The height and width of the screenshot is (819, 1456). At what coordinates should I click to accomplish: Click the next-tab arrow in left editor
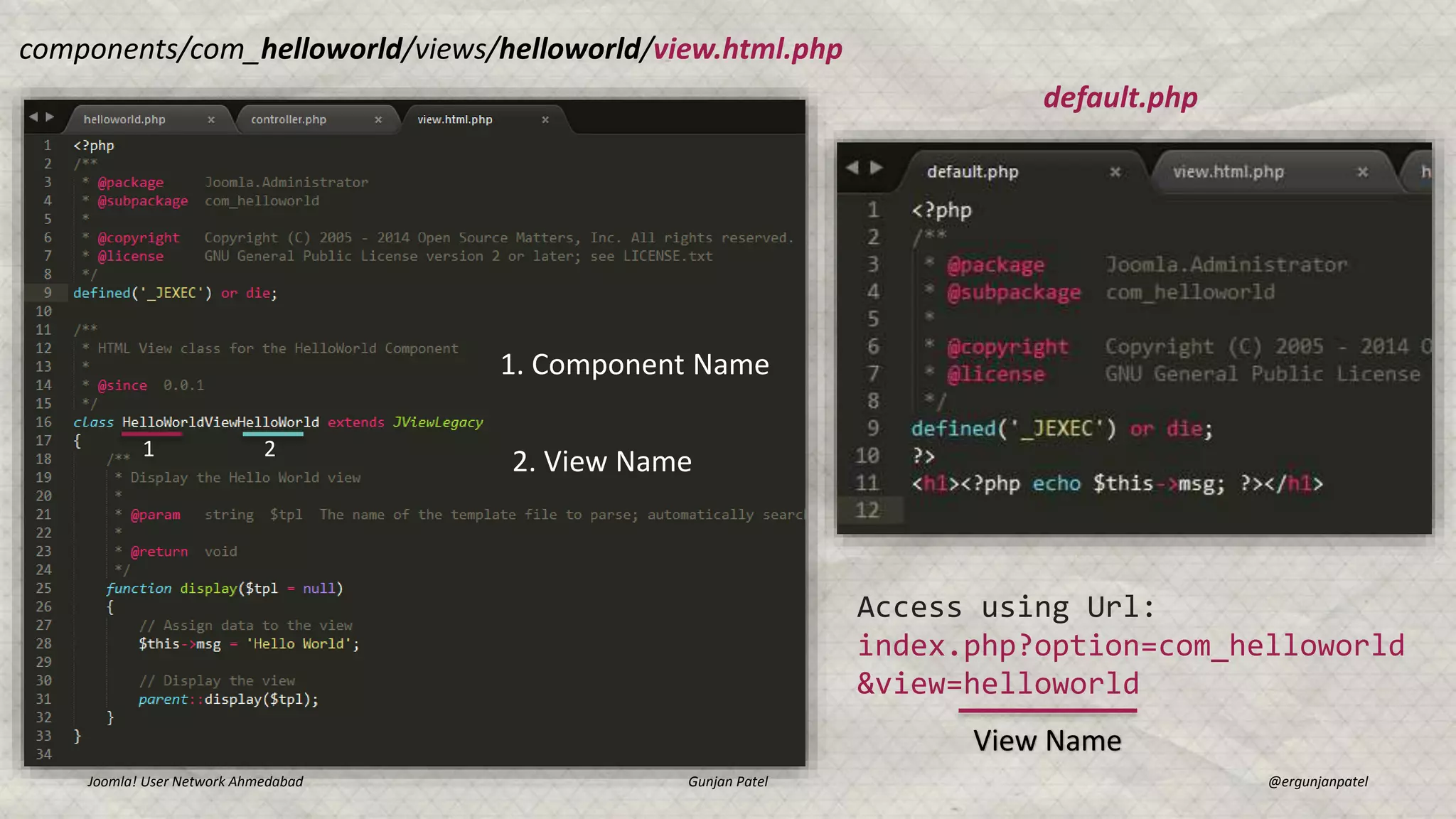tap(50, 117)
